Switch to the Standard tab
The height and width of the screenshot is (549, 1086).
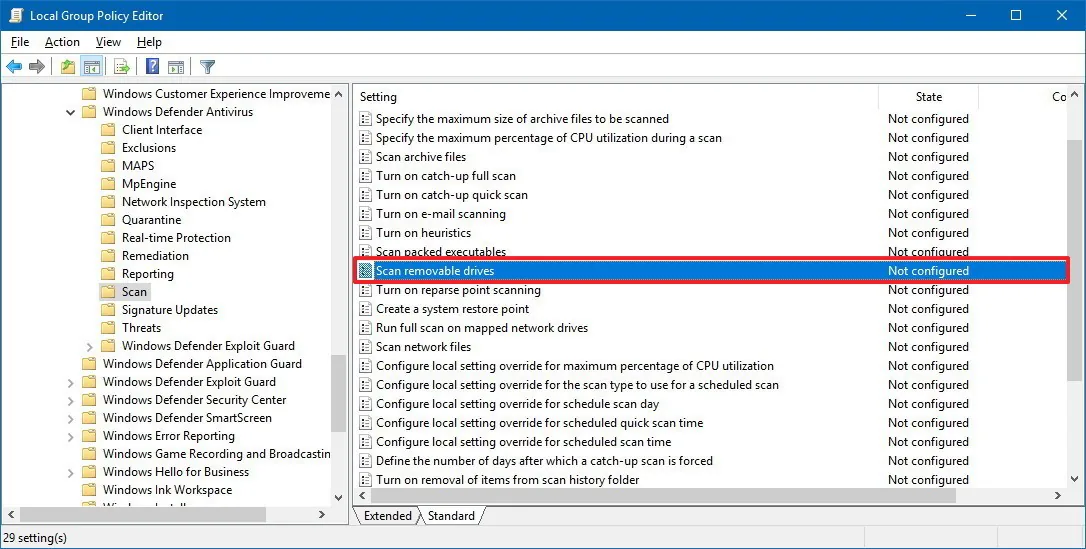click(x=452, y=516)
